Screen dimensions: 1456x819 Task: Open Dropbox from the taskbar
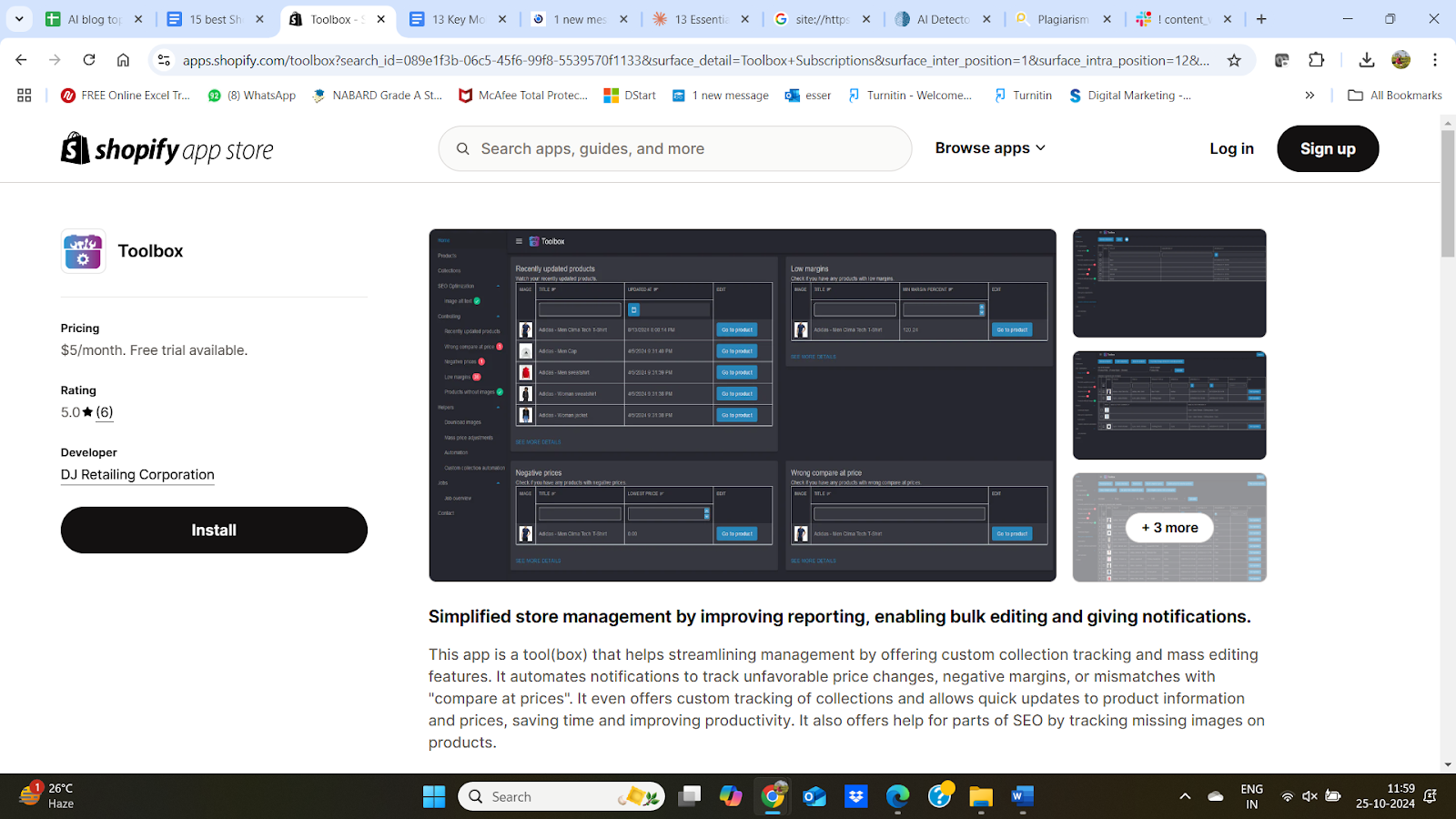[856, 797]
